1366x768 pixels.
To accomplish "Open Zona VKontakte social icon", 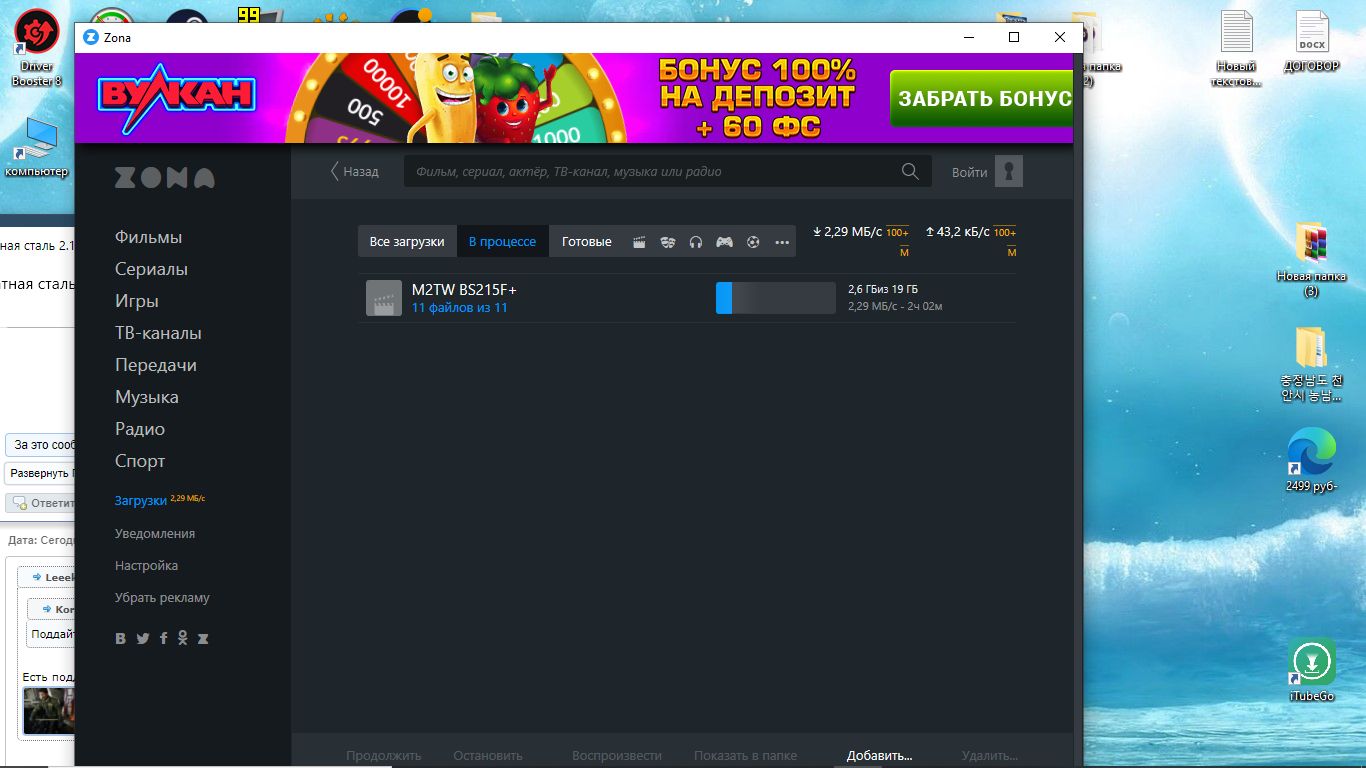I will pos(121,638).
